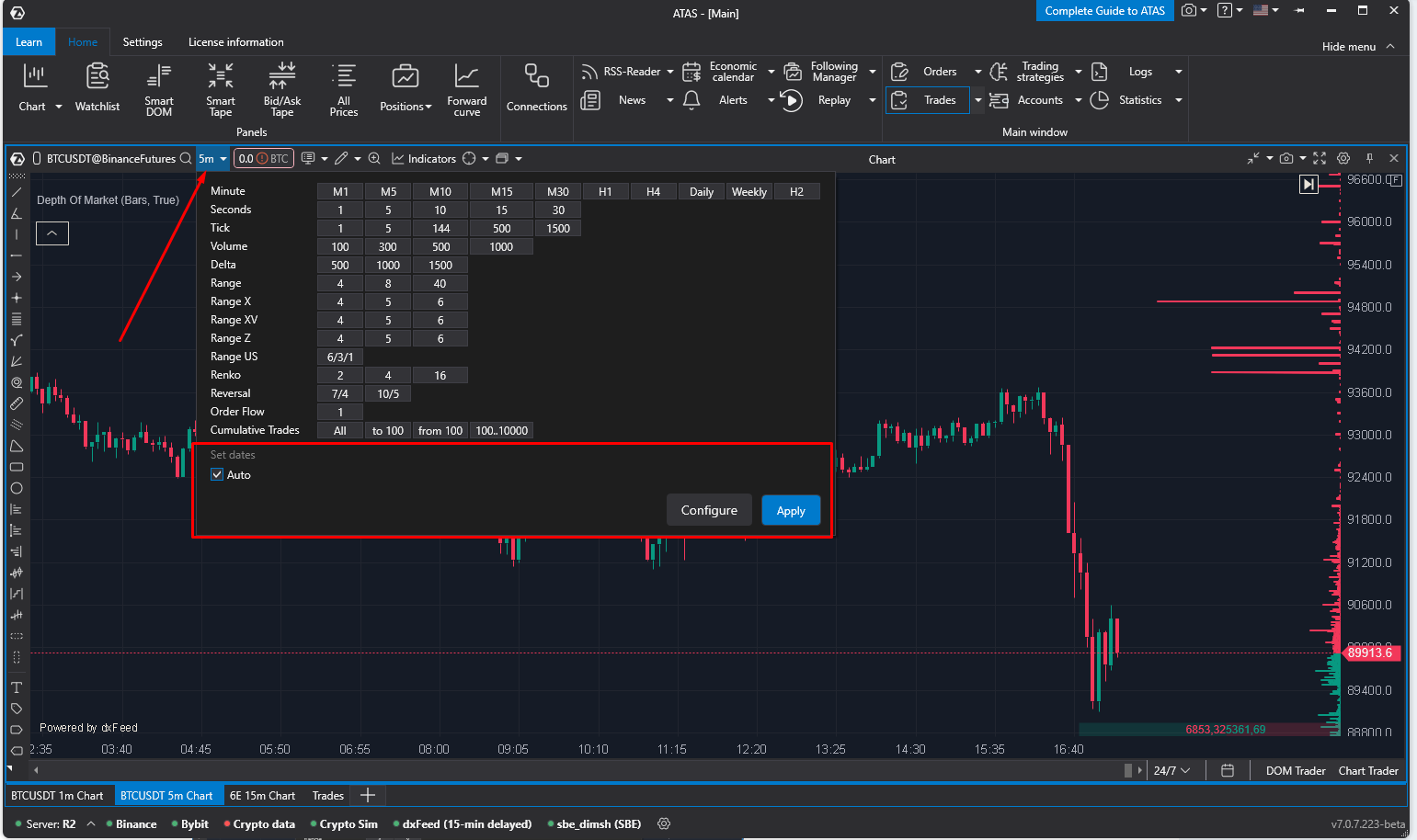The width and height of the screenshot is (1417, 840).
Task: Open chart settings gear icon
Action: pyautogui.click(x=1343, y=158)
